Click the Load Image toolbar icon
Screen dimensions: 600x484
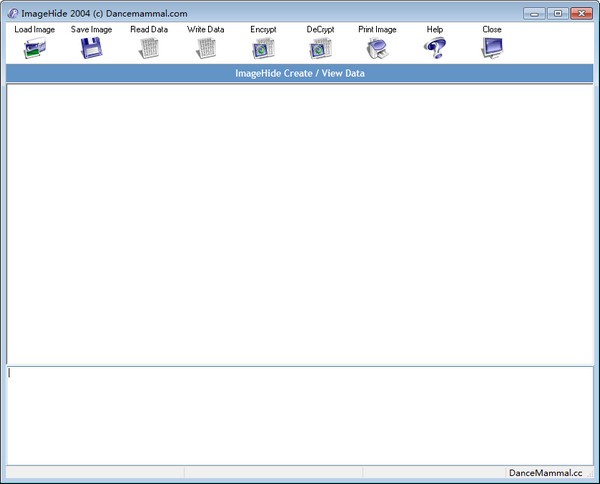click(x=35, y=48)
